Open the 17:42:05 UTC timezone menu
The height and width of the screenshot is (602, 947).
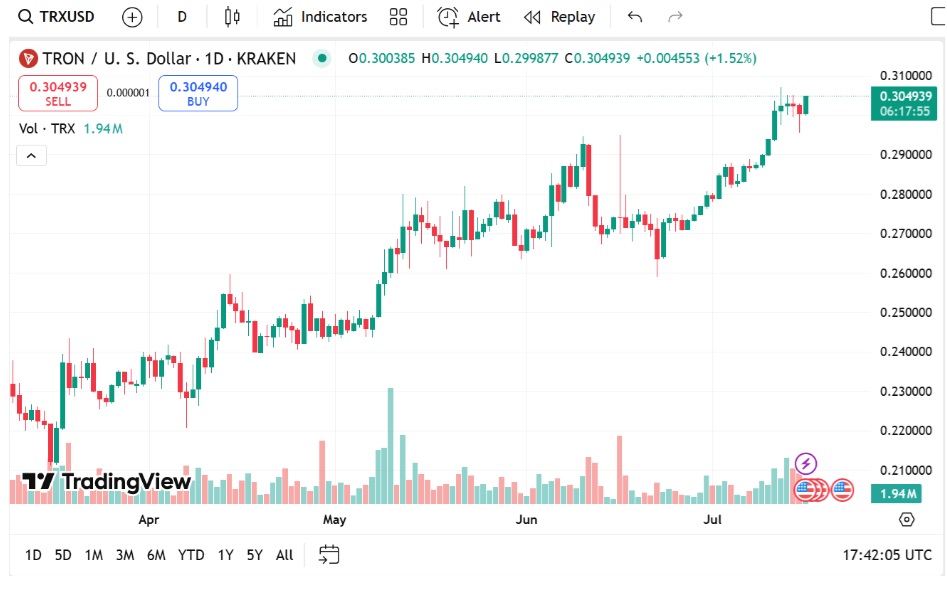coord(887,555)
